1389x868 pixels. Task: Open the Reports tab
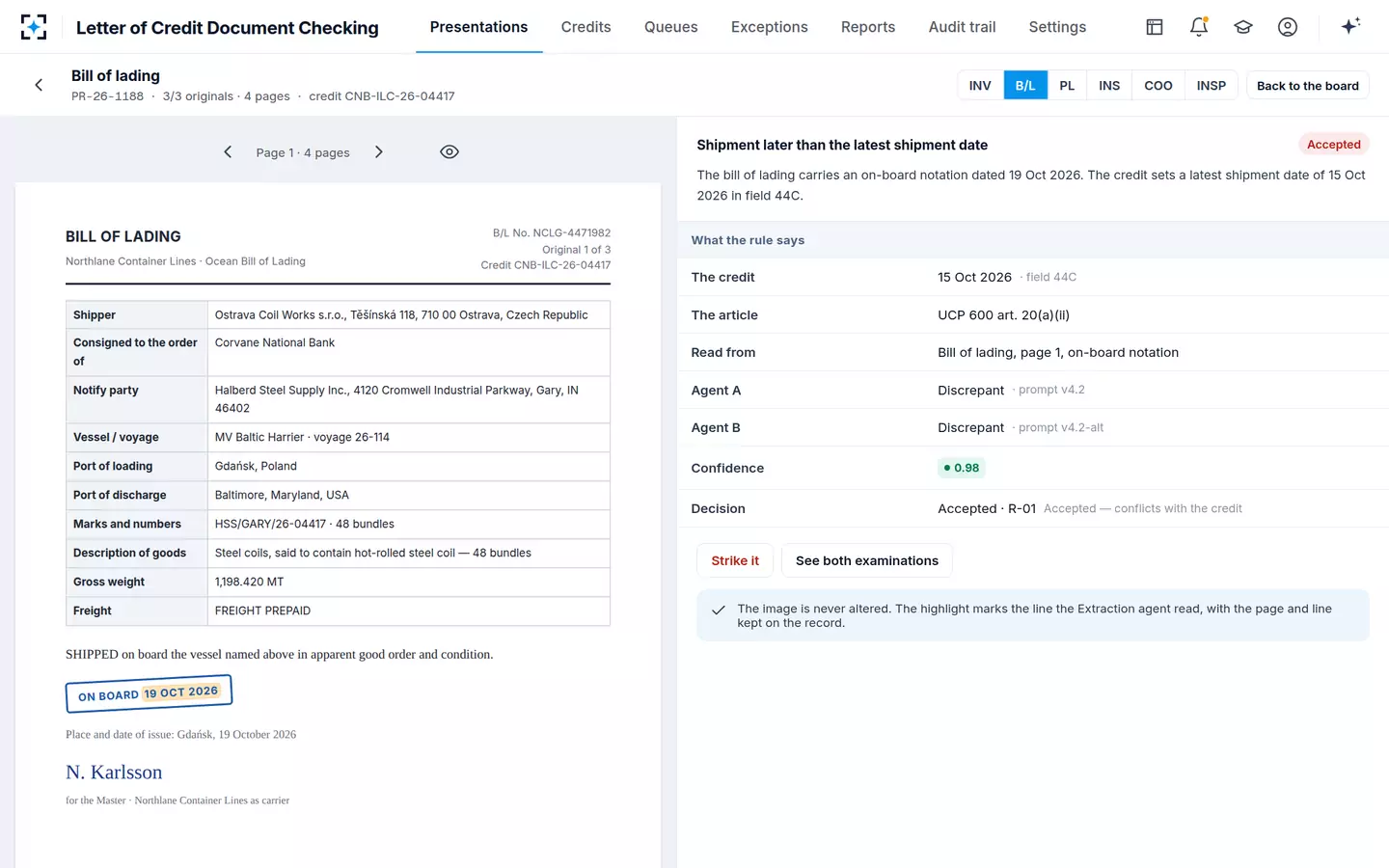point(868,27)
